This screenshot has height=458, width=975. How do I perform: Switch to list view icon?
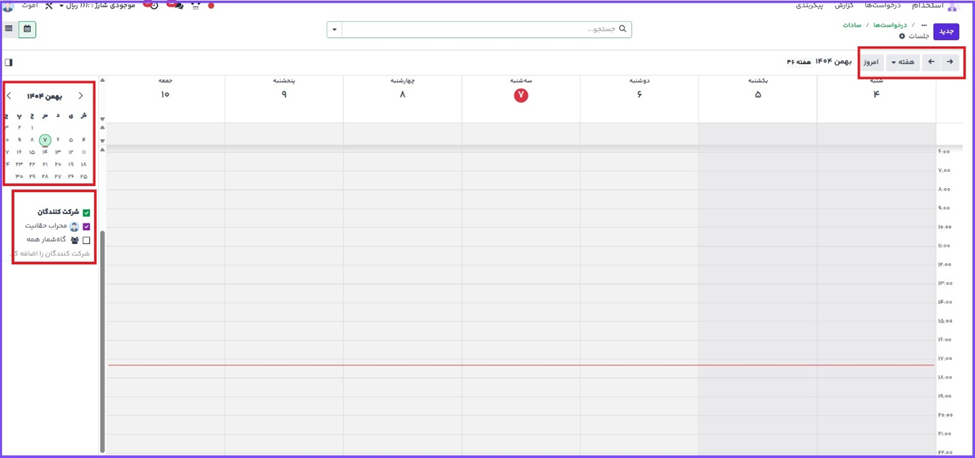9,29
